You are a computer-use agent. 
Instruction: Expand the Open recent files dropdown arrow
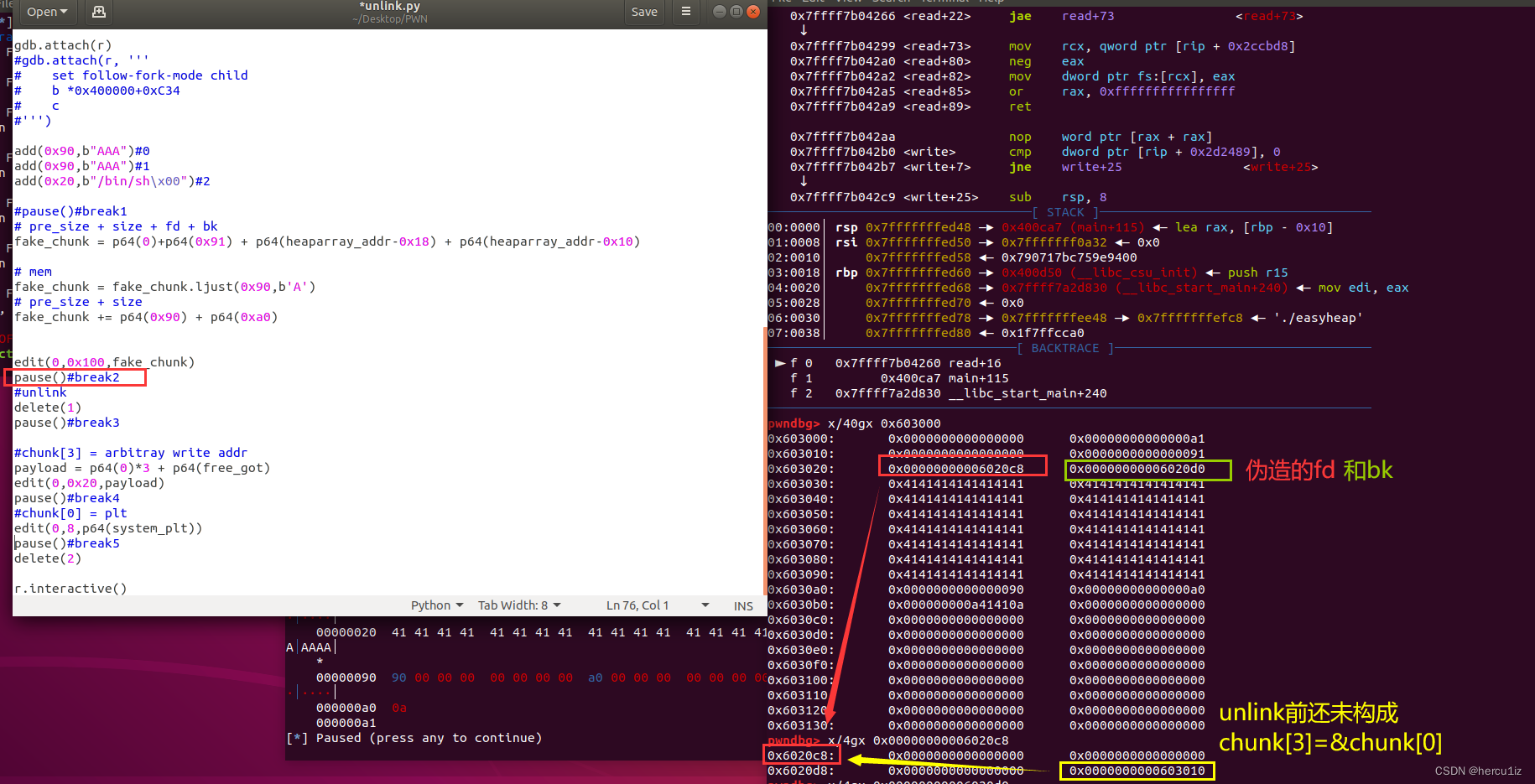click(x=64, y=12)
